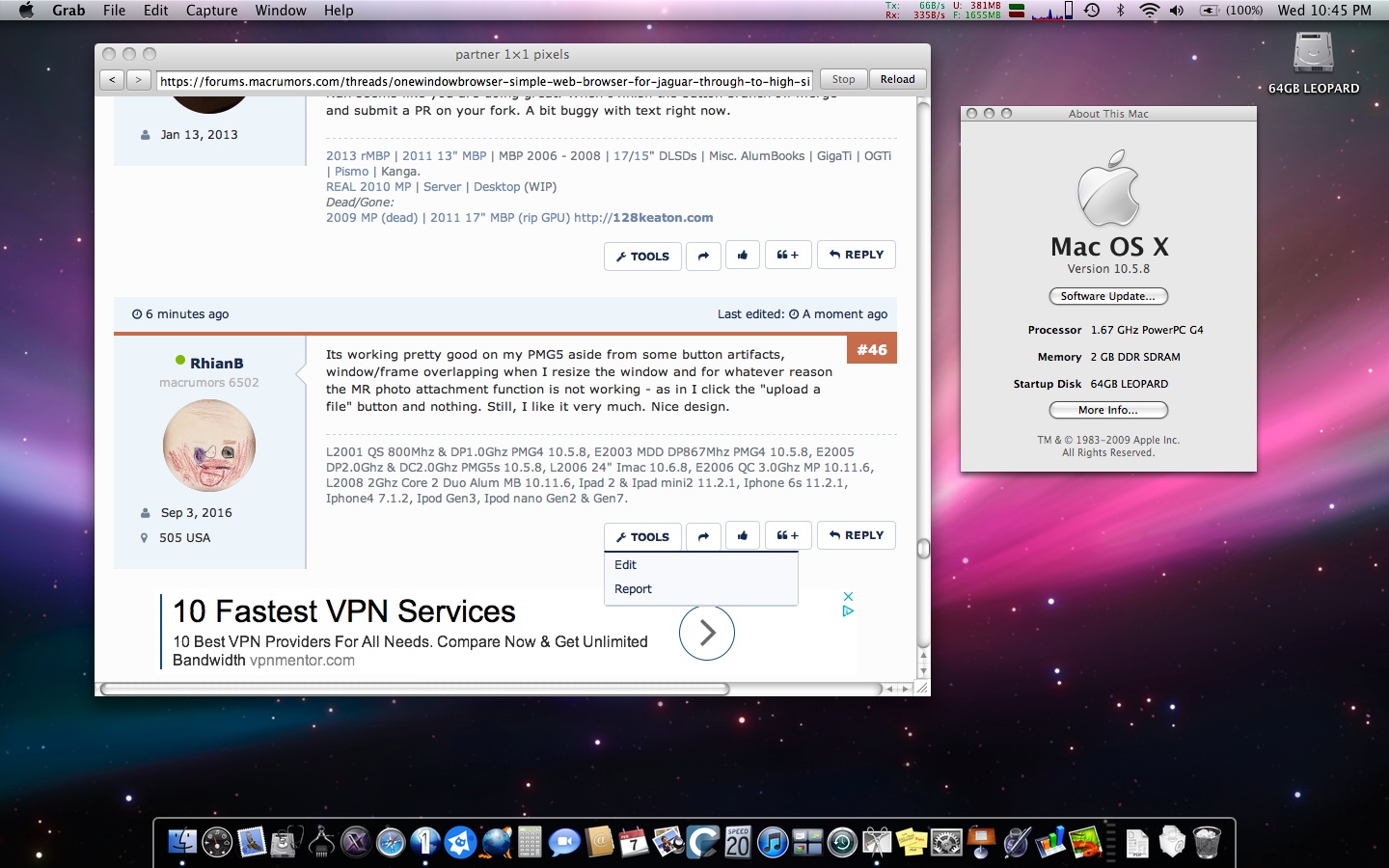The width and height of the screenshot is (1389, 868).
Task: Open Stickies notes from the Dock
Action: pos(912,842)
